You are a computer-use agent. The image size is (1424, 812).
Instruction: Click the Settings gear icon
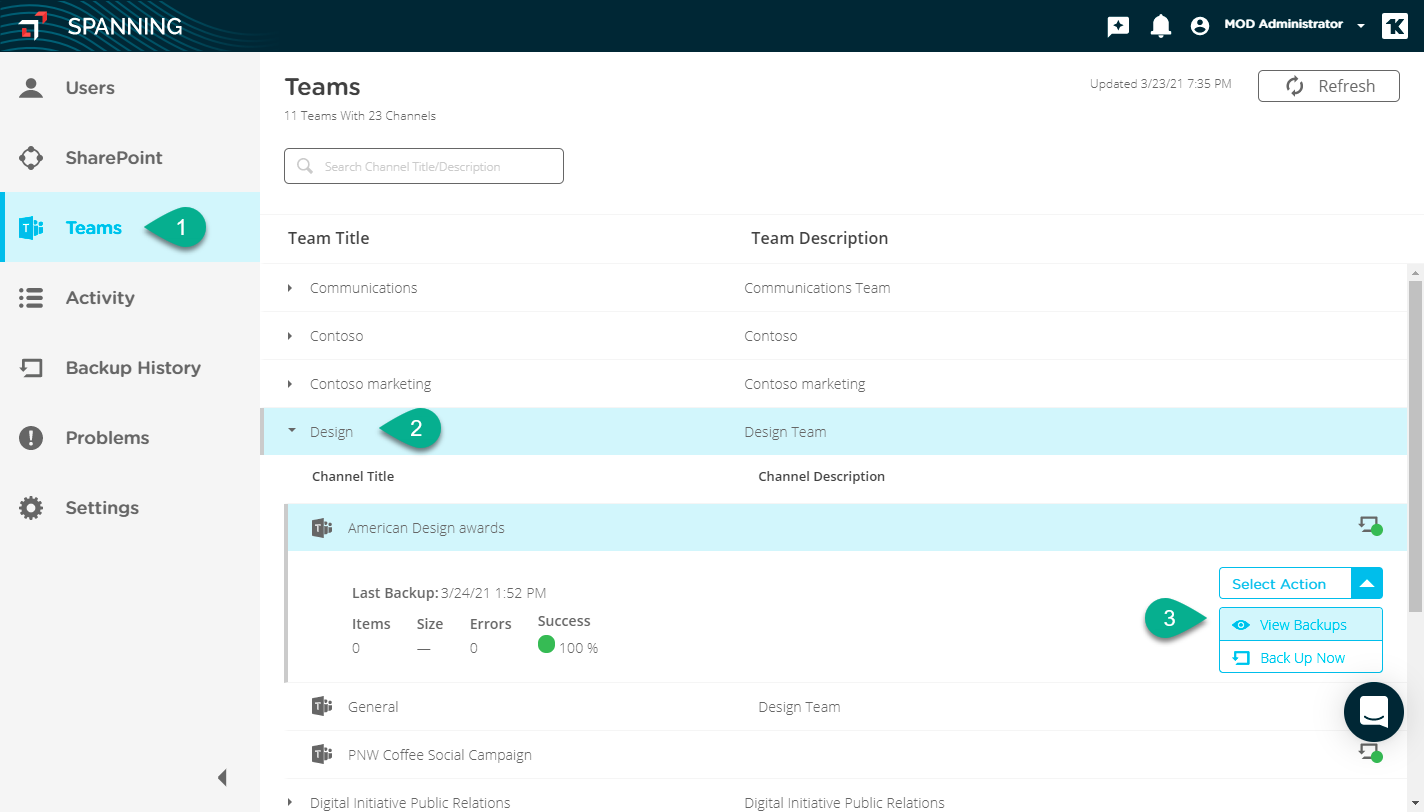31,508
